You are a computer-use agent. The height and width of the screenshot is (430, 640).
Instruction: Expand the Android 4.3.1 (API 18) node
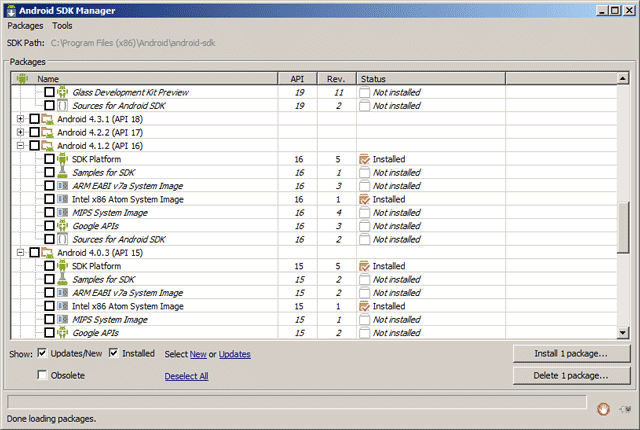[x=20, y=119]
